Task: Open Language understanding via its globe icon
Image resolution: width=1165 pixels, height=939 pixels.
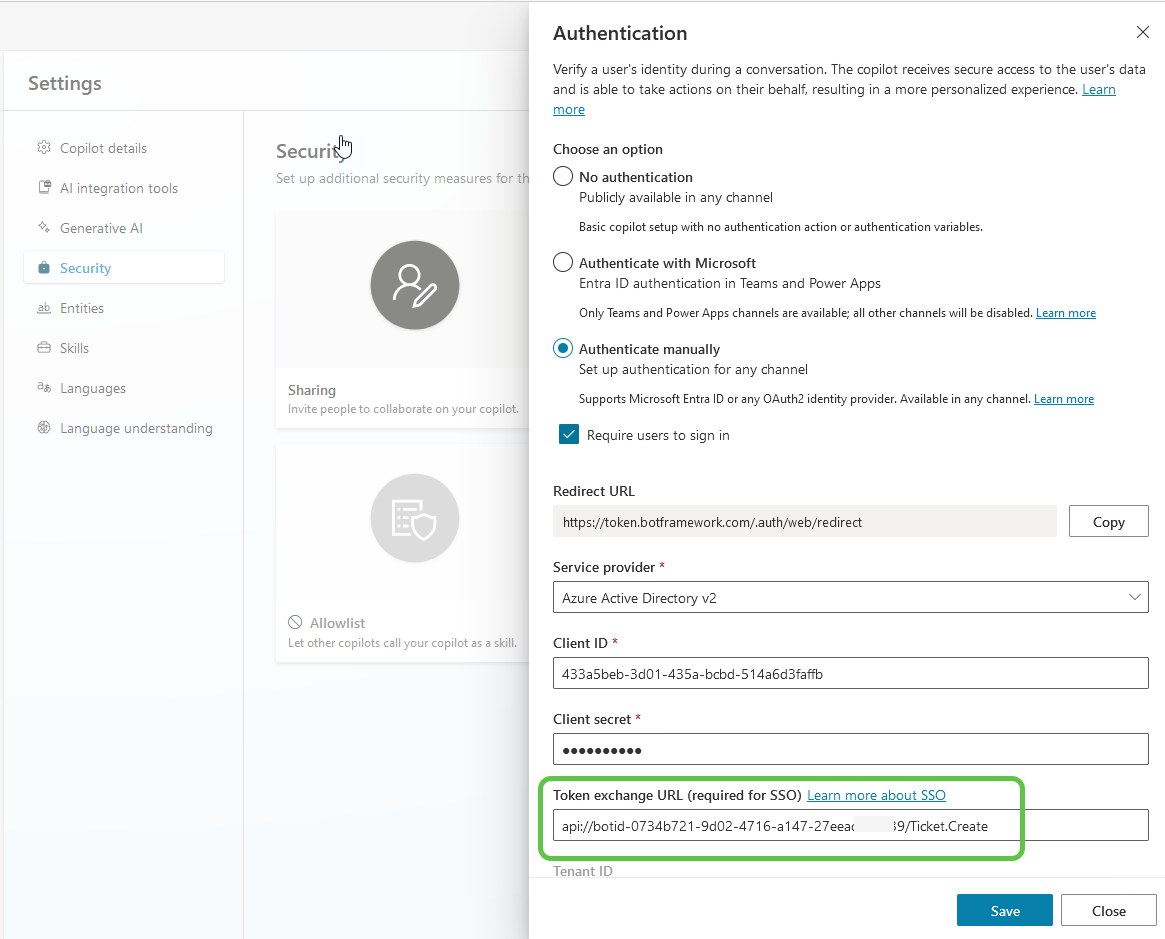Action: click(44, 427)
